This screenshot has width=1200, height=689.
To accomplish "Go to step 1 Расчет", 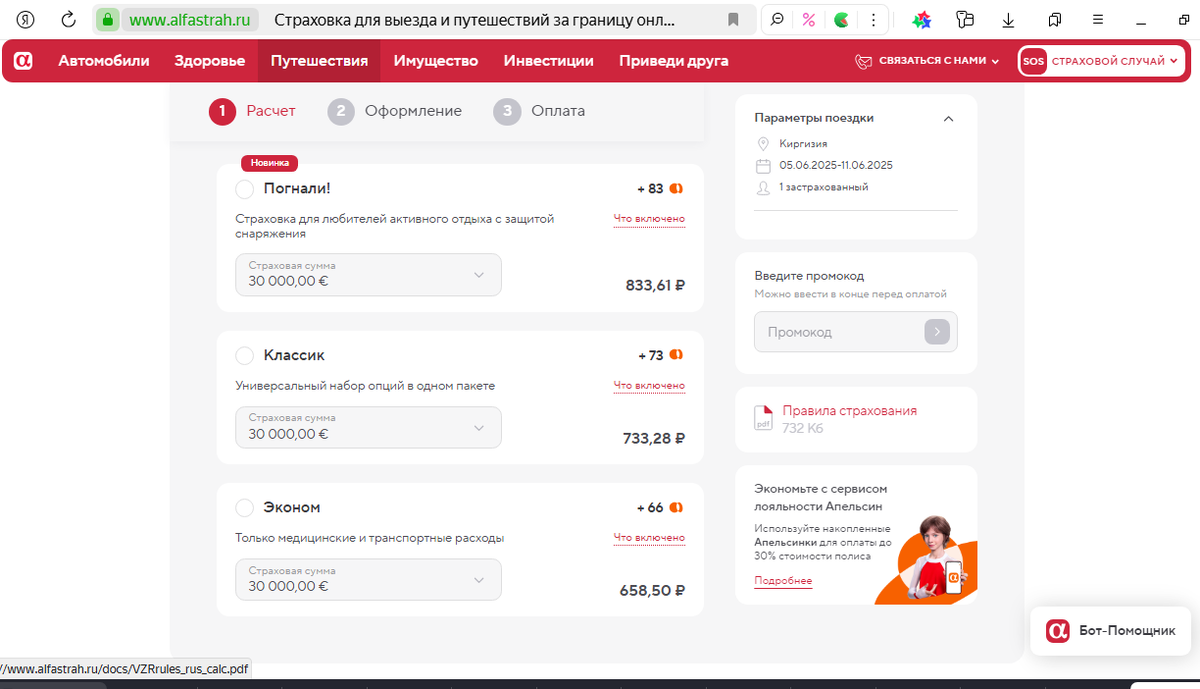I will 252,111.
